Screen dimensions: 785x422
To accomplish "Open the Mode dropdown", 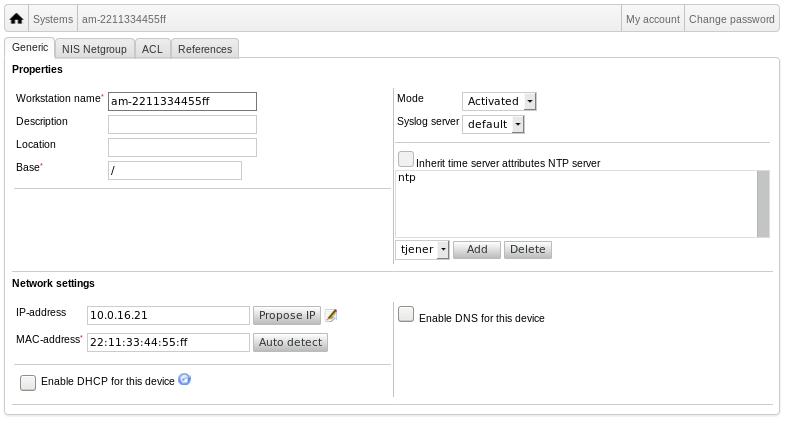I will (500, 101).
